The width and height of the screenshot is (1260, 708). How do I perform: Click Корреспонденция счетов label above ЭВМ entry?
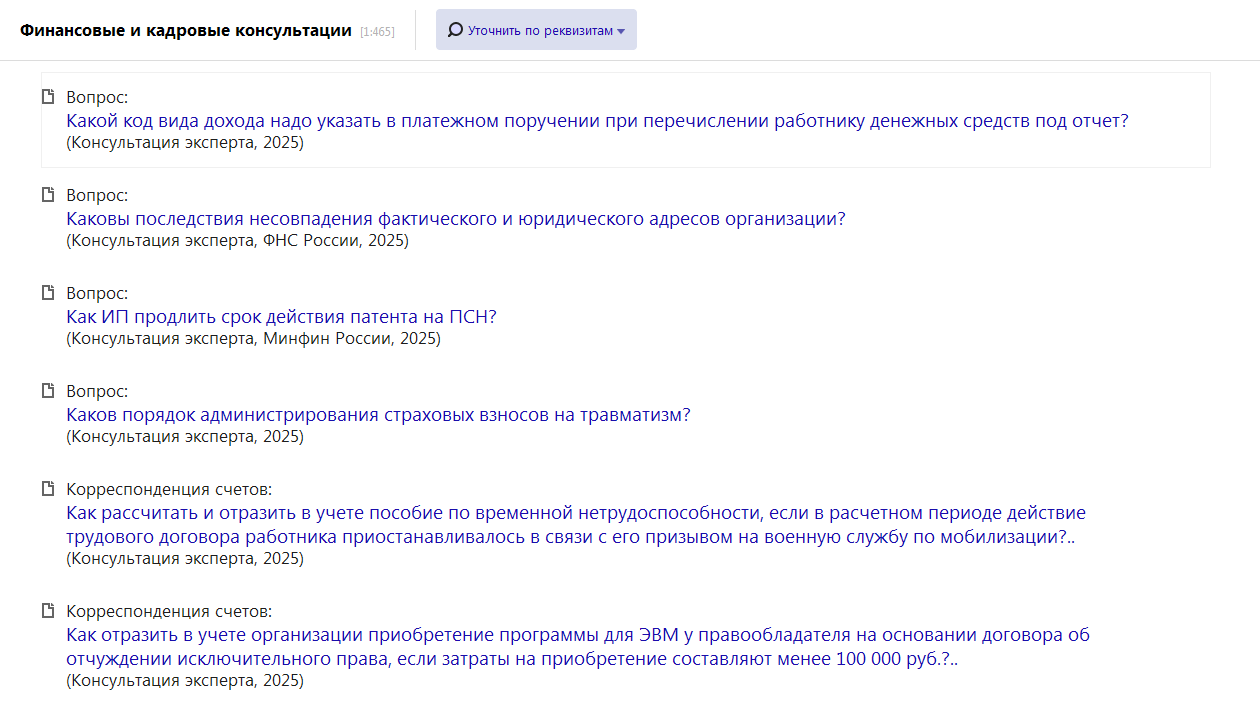pos(169,611)
